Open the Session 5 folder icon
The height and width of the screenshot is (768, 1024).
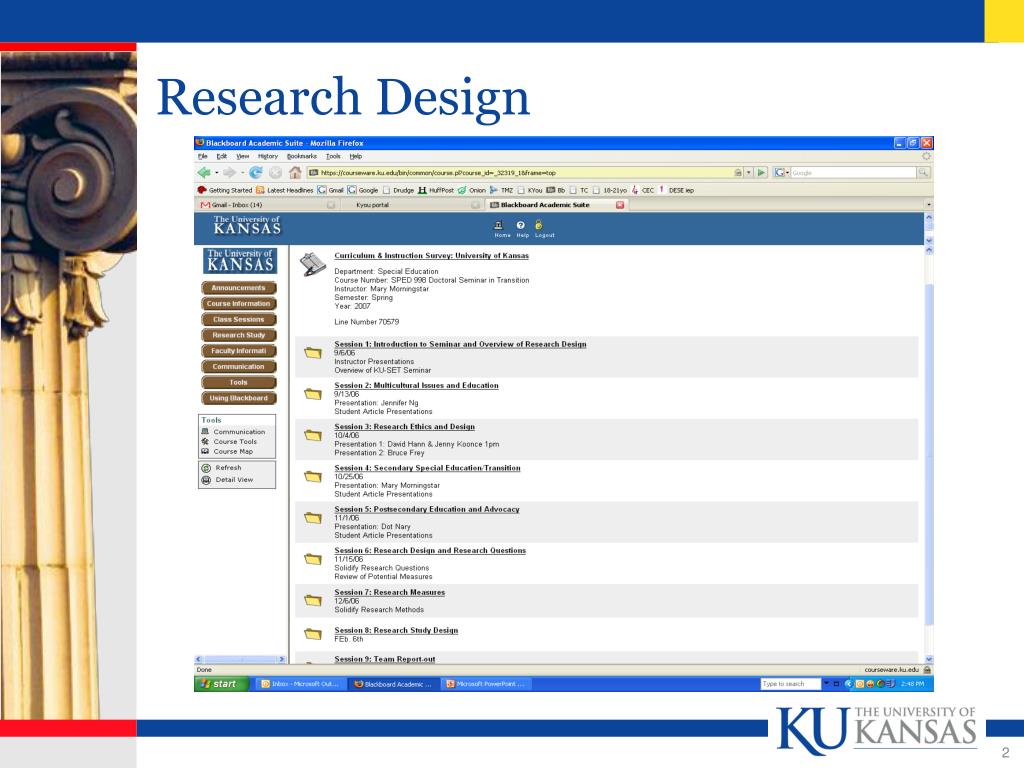click(x=313, y=518)
